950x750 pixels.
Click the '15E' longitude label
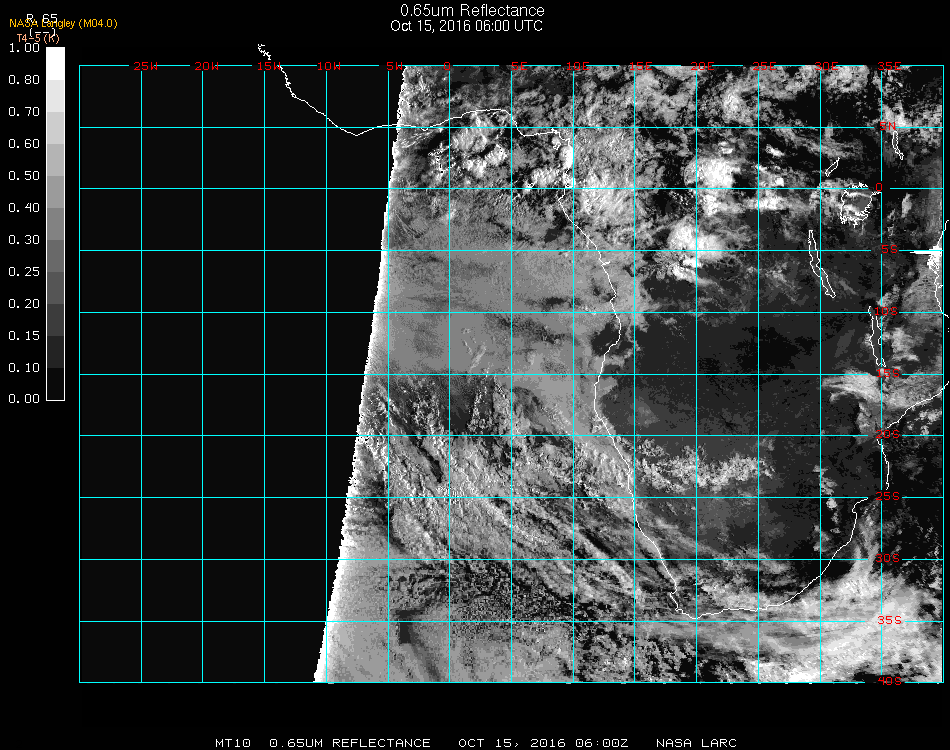(x=641, y=66)
